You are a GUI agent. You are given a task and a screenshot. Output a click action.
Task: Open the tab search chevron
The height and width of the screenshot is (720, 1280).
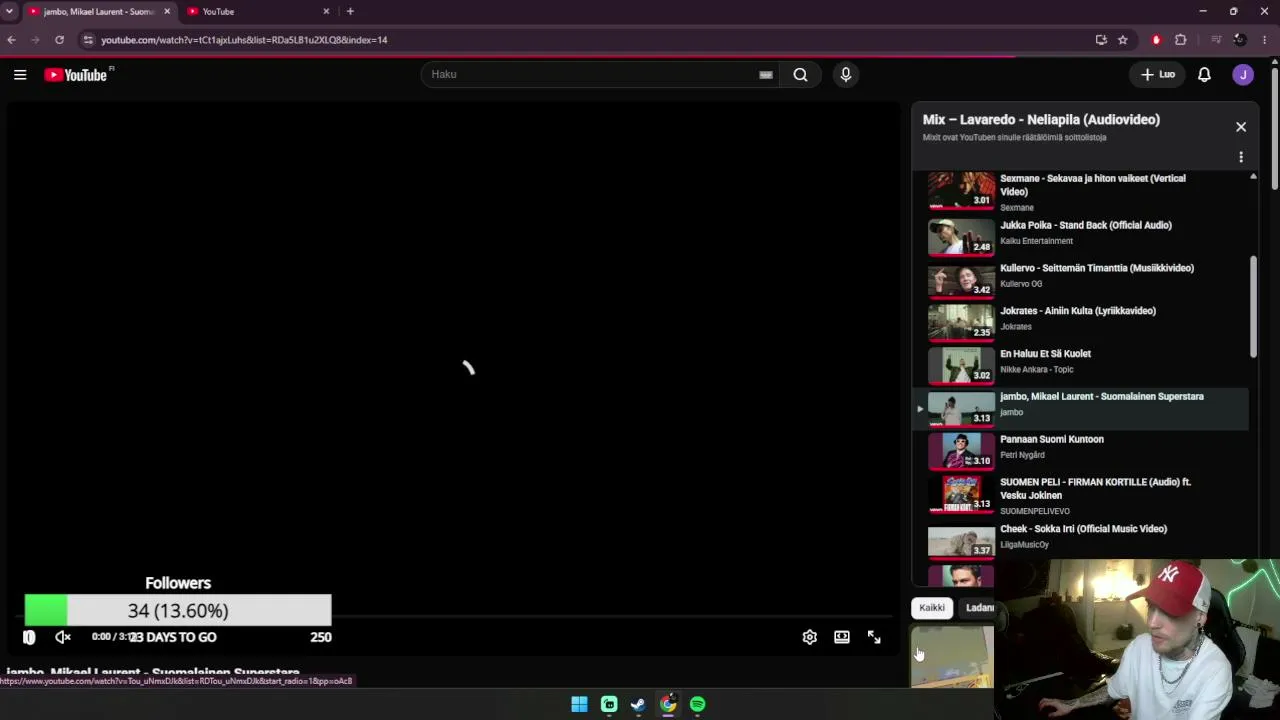pyautogui.click(x=9, y=11)
